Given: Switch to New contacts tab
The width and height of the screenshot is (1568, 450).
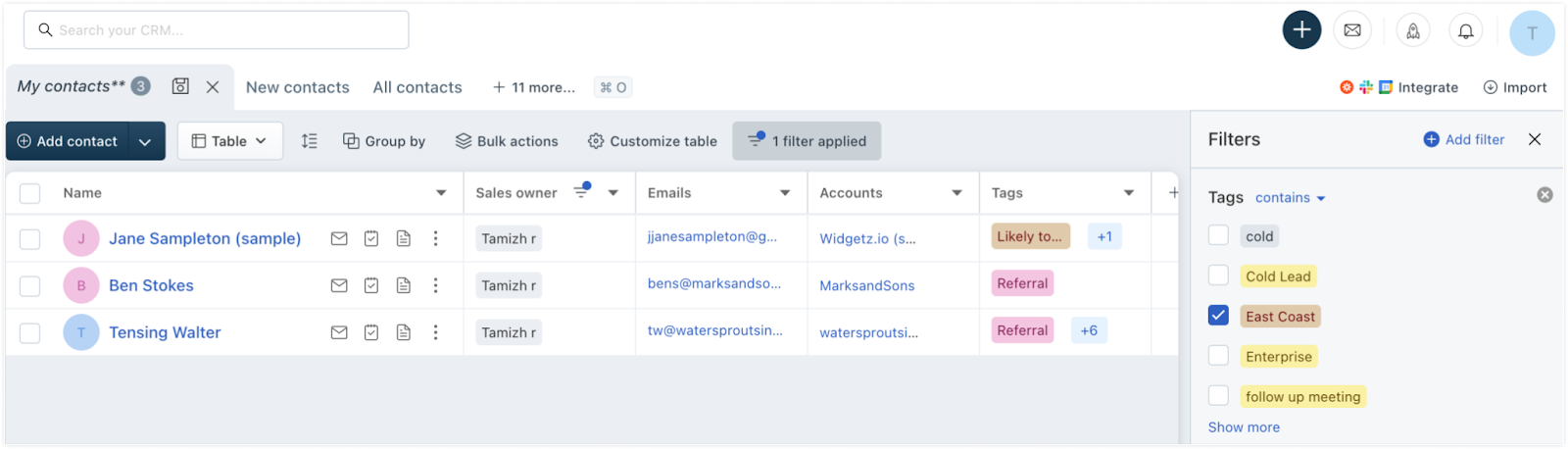Looking at the screenshot, I should click(298, 87).
